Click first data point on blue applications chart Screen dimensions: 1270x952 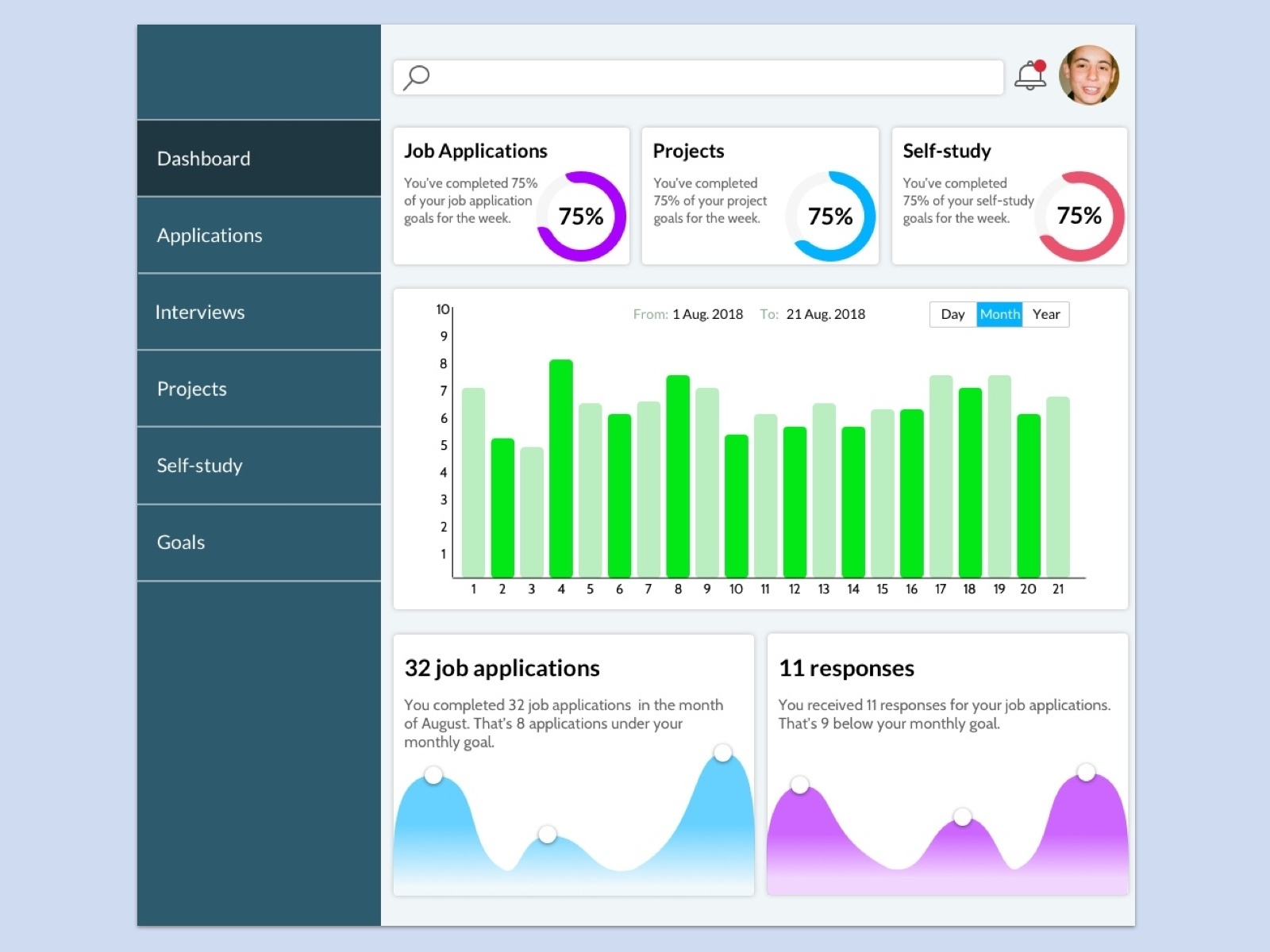click(433, 775)
